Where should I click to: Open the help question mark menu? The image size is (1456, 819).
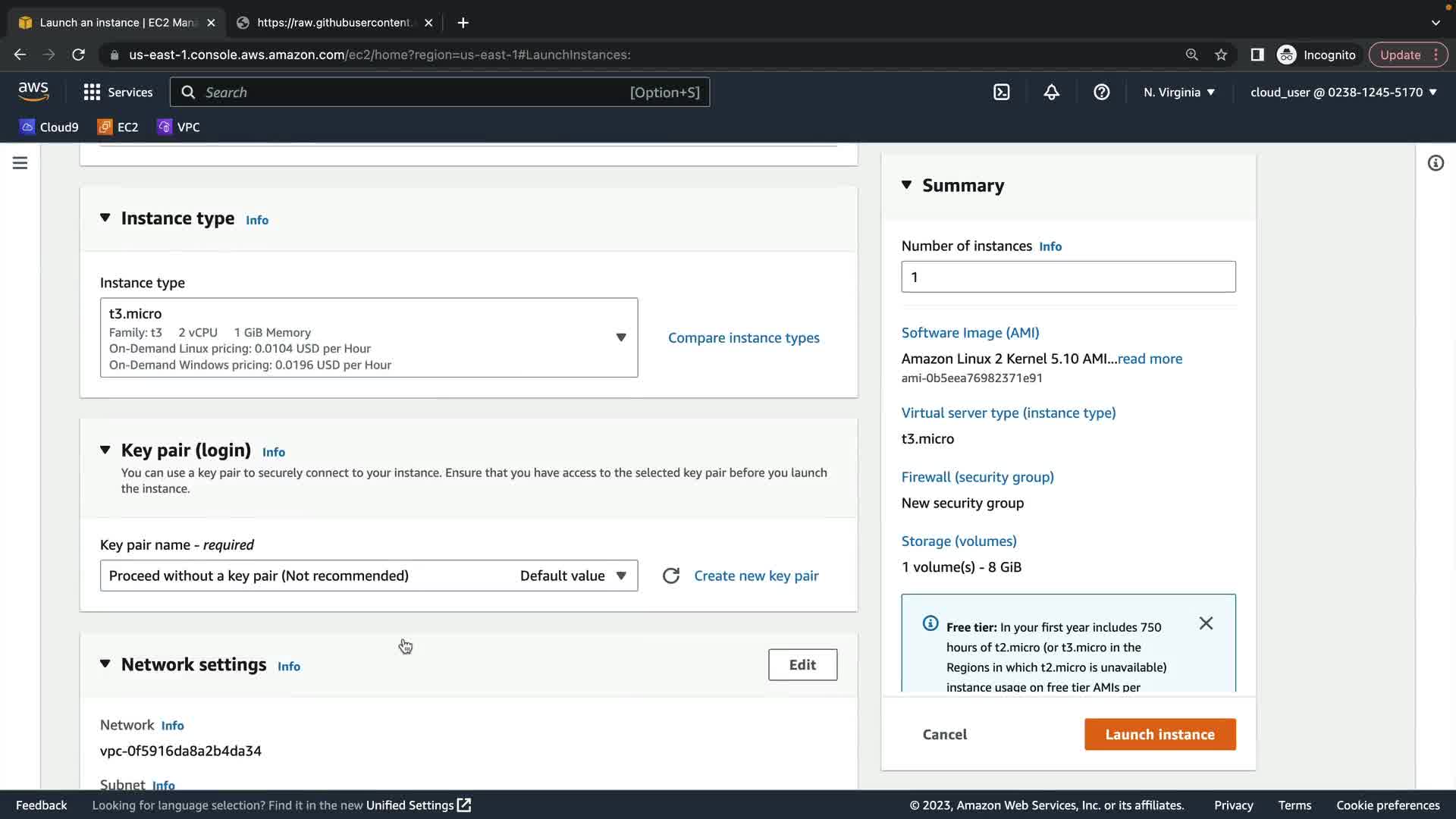1101,93
